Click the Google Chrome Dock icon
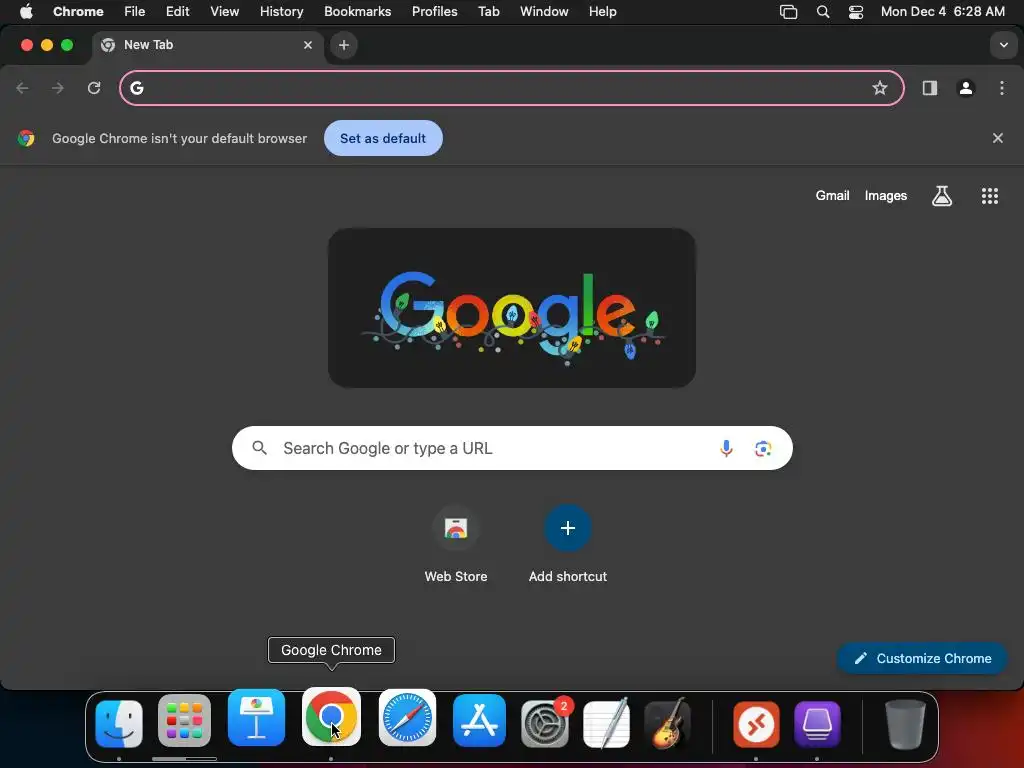 331,716
